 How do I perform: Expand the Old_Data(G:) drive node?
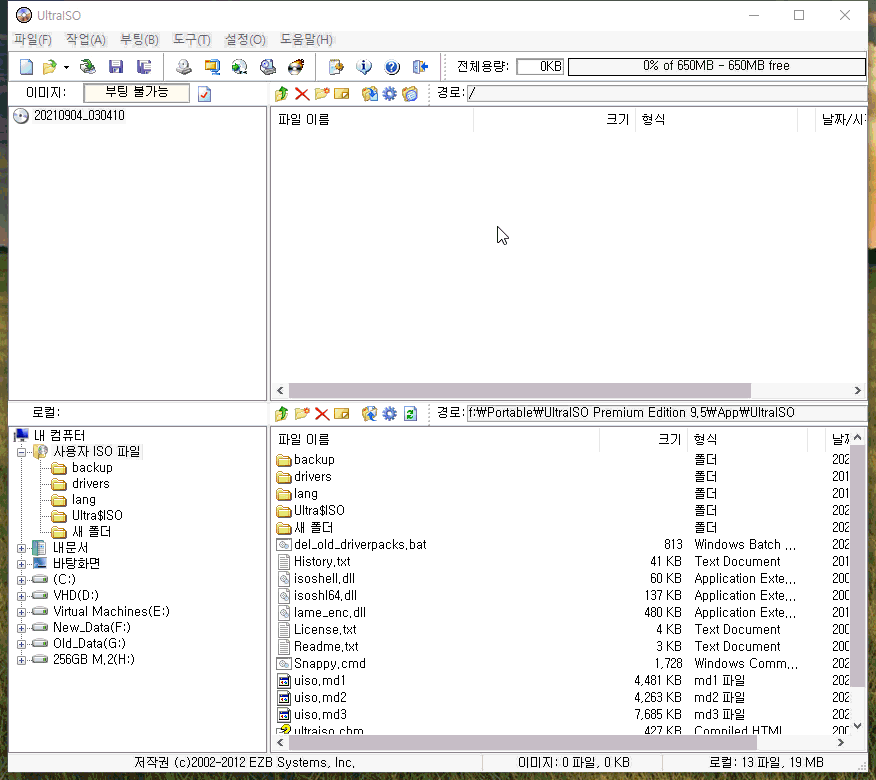pyautogui.click(x=21, y=644)
